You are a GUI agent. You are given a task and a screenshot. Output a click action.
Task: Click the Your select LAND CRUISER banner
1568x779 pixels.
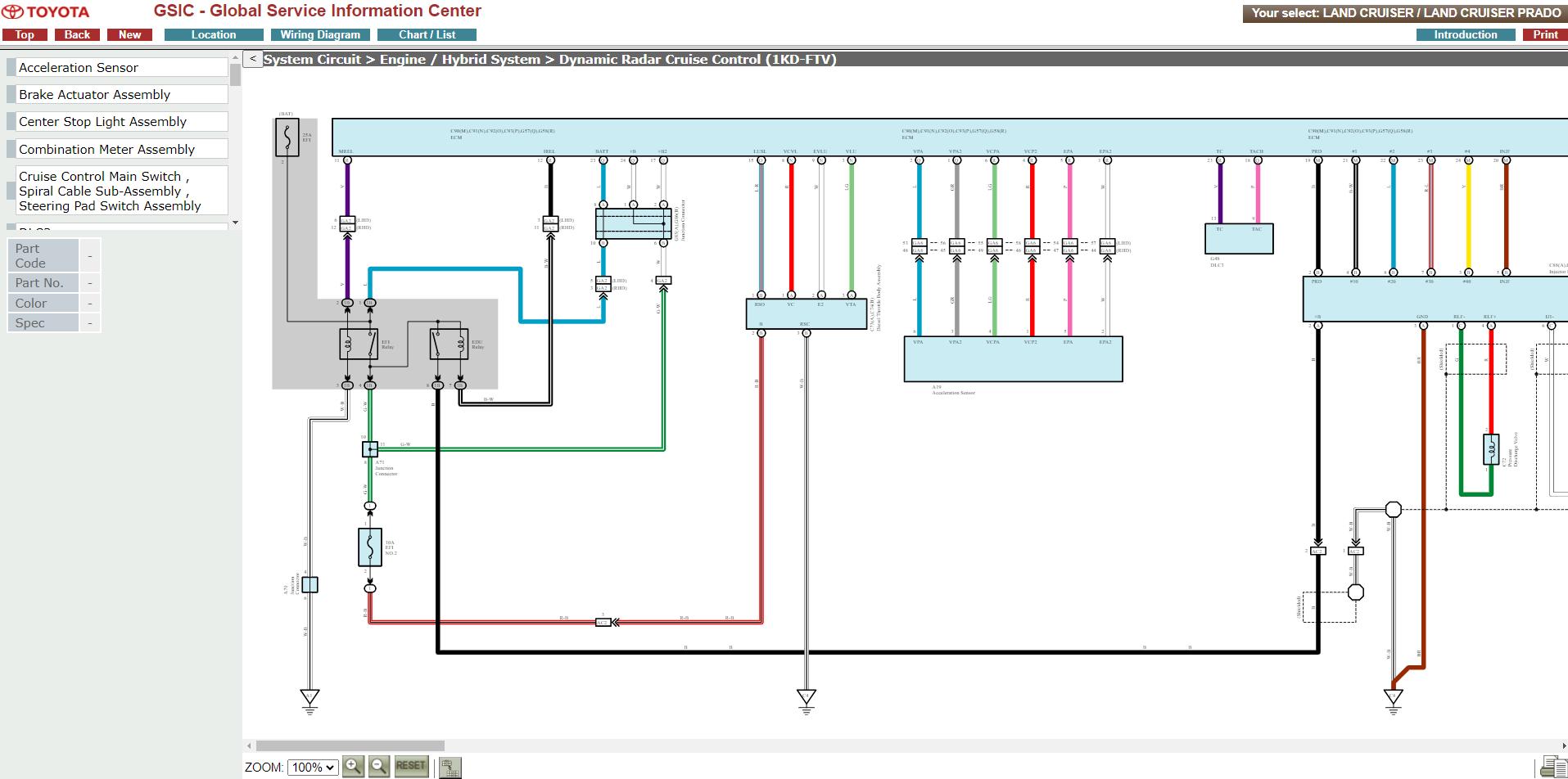click(1405, 13)
